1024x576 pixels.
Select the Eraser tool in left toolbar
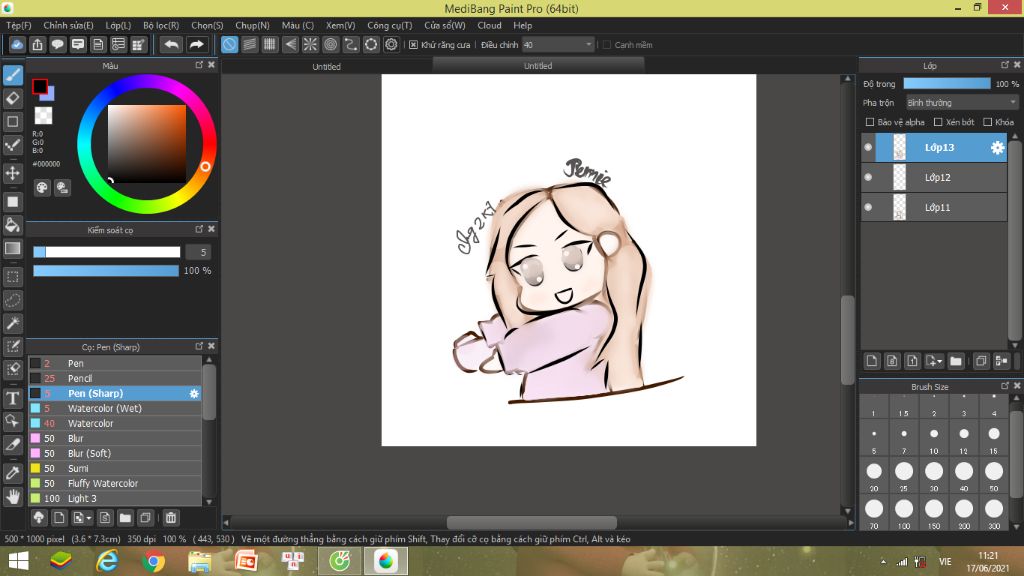point(13,98)
